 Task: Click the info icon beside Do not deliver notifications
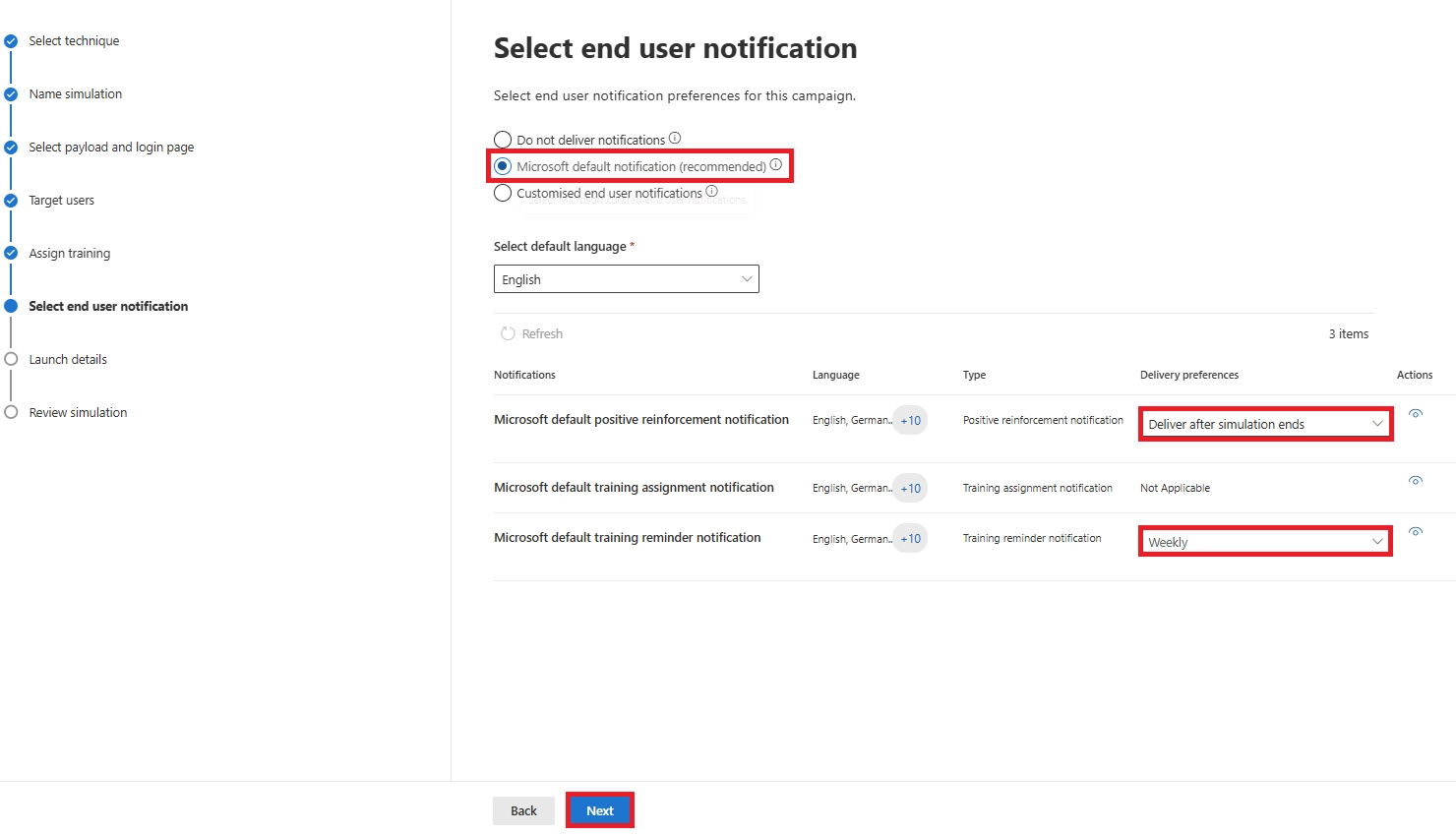674,137
